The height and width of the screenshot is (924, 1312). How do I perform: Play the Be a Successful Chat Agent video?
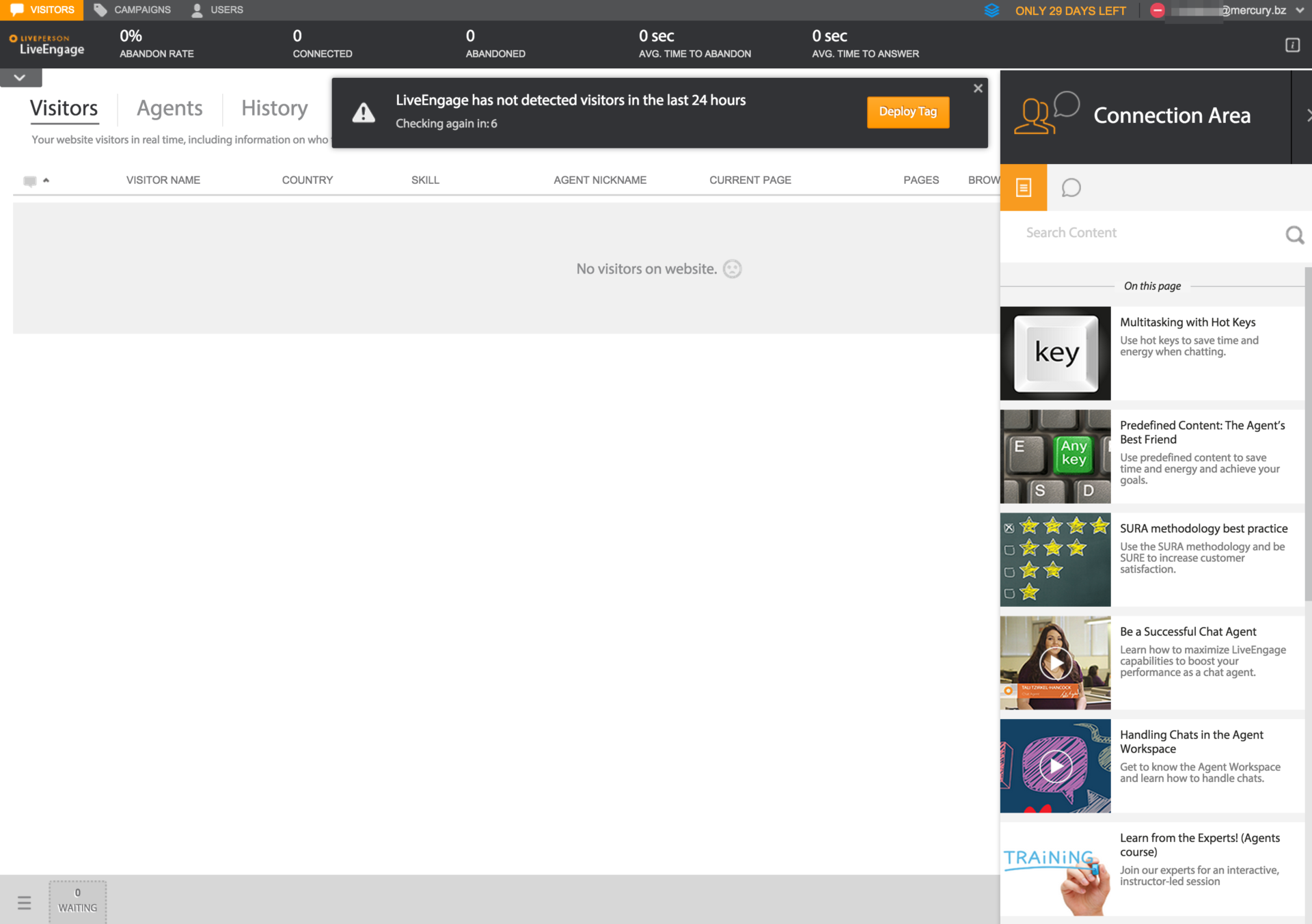click(1055, 662)
